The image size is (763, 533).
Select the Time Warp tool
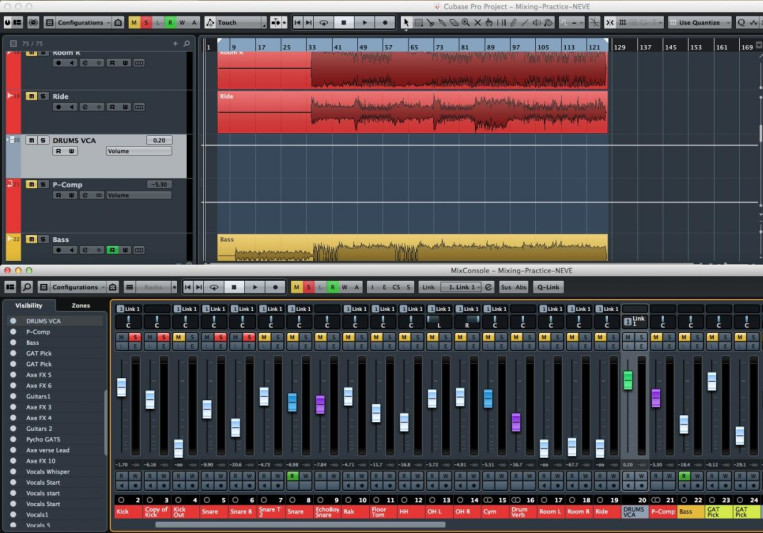tap(501, 22)
